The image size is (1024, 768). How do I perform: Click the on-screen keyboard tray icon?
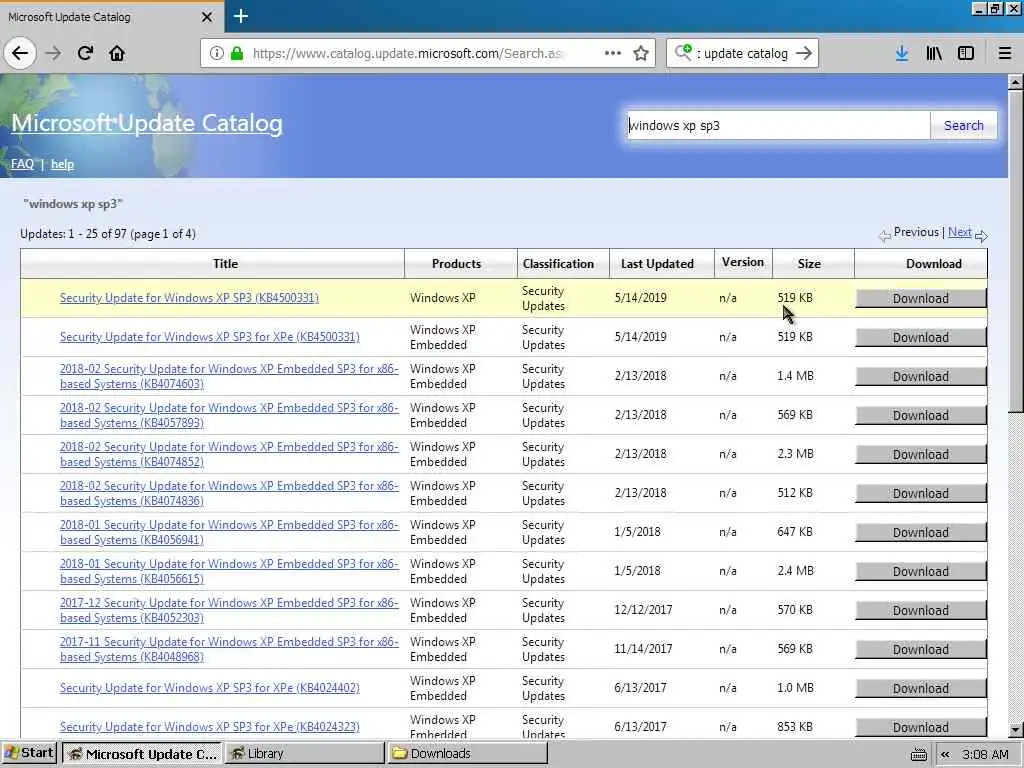tap(918, 754)
